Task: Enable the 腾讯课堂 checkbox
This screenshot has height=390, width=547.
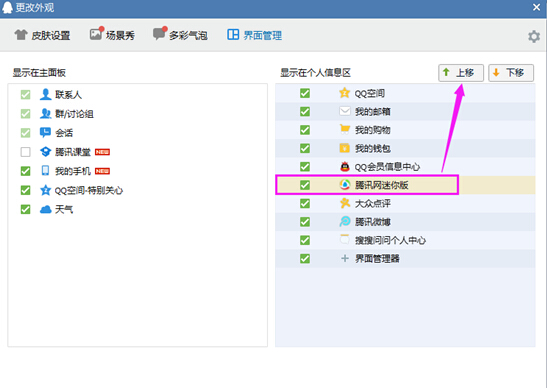Action: [x=25, y=152]
